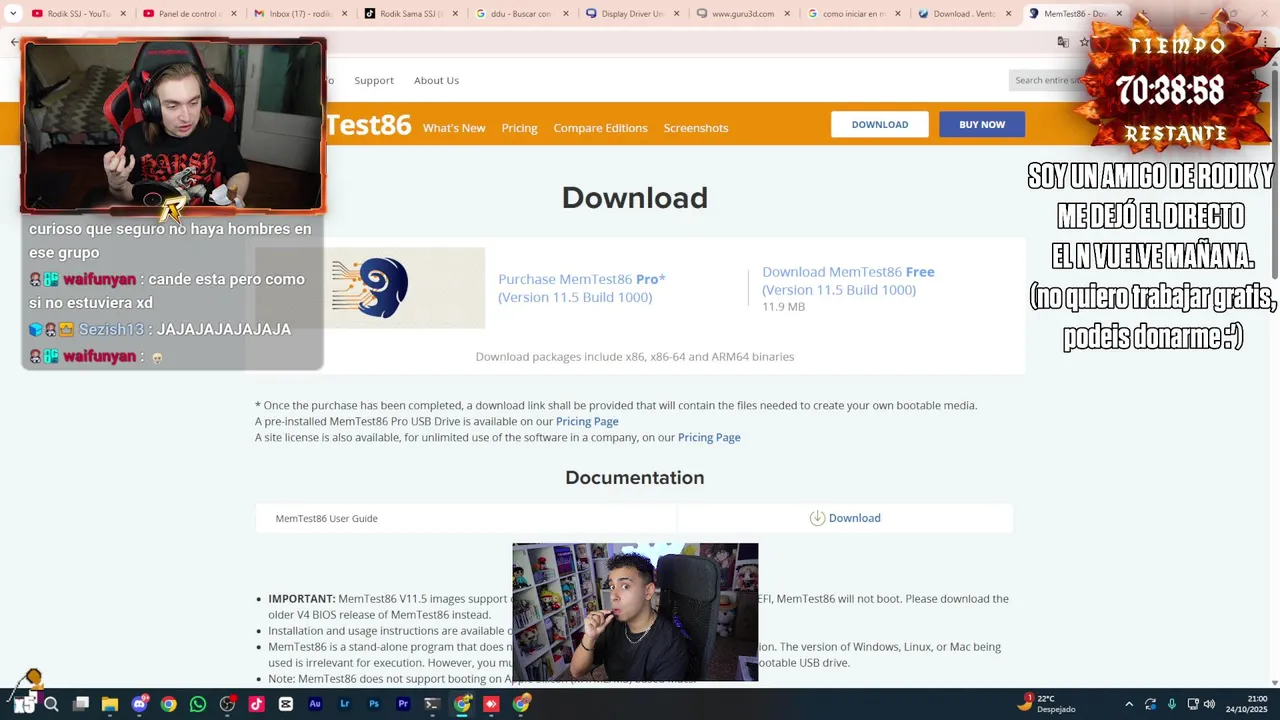Click the white DOWNLOAD button

880,124
